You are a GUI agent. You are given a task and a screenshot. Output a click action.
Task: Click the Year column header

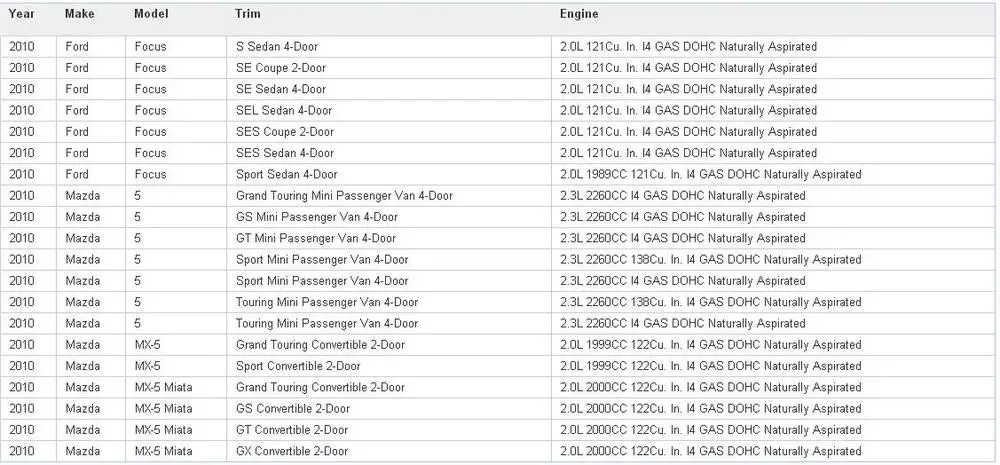tap(22, 14)
